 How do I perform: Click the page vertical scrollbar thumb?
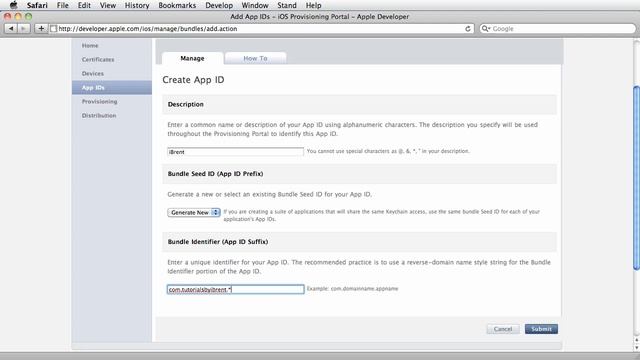pos(636,178)
